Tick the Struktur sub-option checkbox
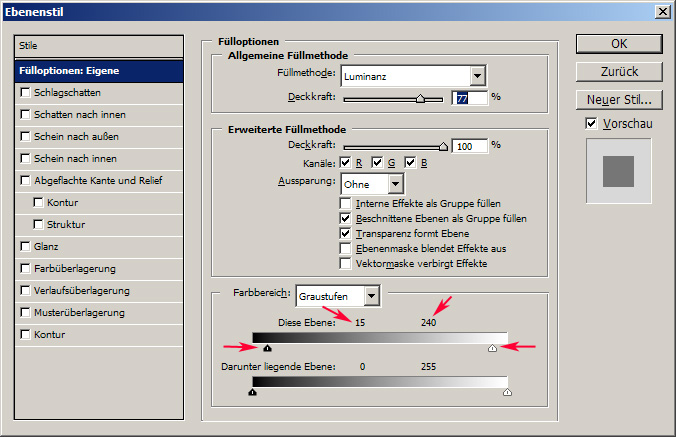This screenshot has height=437, width=676. click(x=38, y=224)
